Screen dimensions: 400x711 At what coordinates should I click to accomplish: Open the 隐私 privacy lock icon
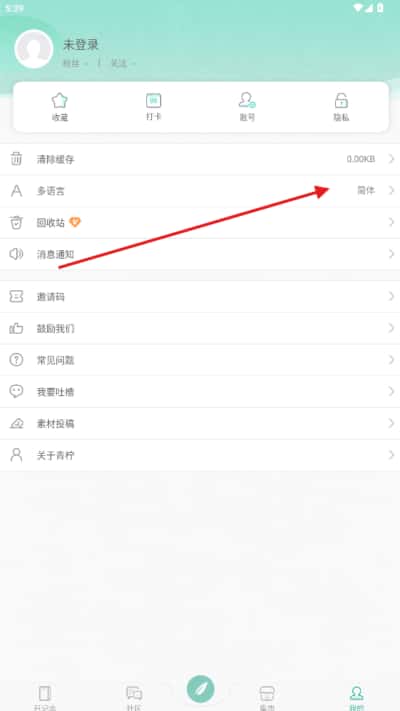(341, 101)
